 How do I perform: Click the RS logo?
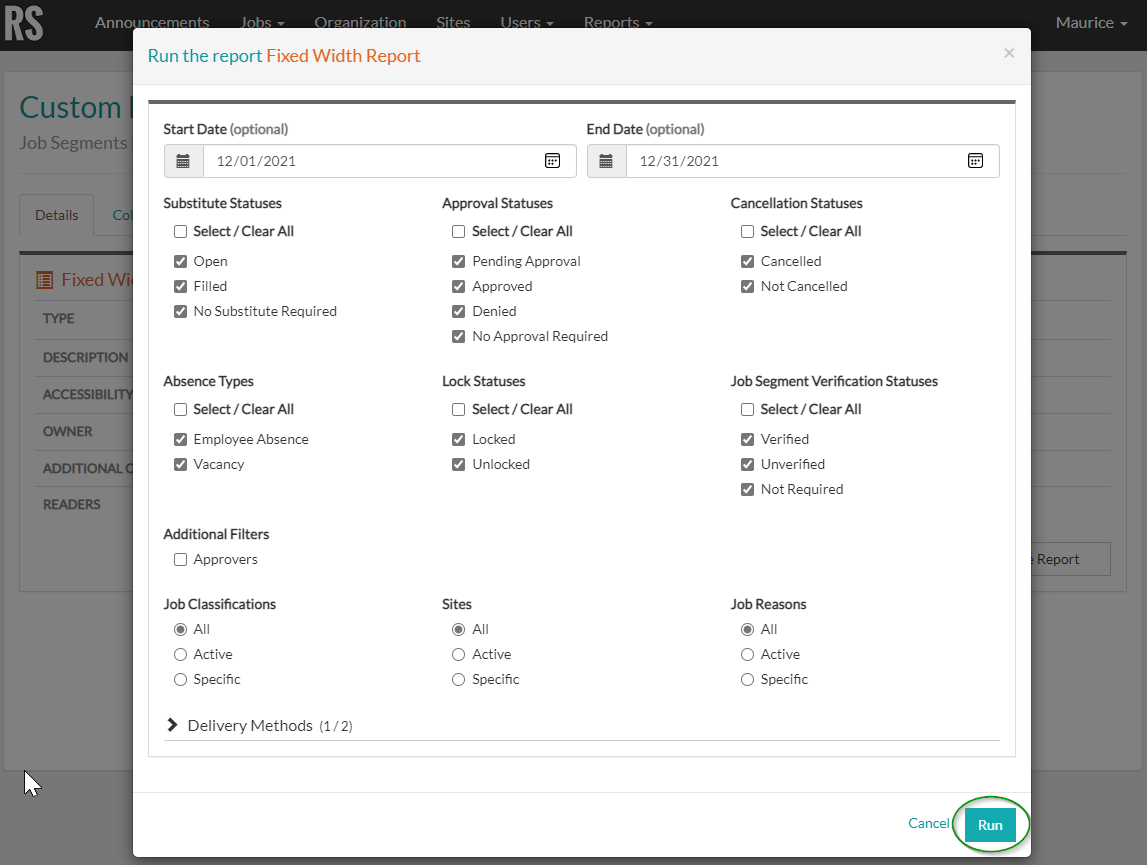point(26,22)
